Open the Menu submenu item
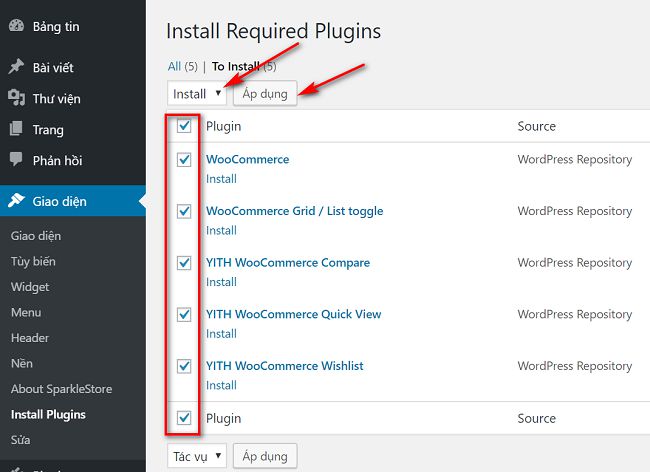Screen dimensions: 650x472 (x=26, y=312)
